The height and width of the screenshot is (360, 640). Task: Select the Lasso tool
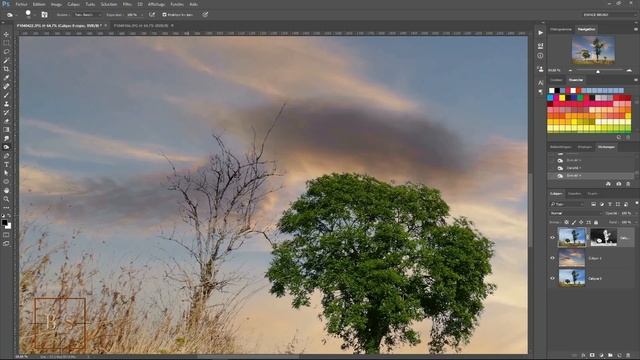[x=6, y=52]
